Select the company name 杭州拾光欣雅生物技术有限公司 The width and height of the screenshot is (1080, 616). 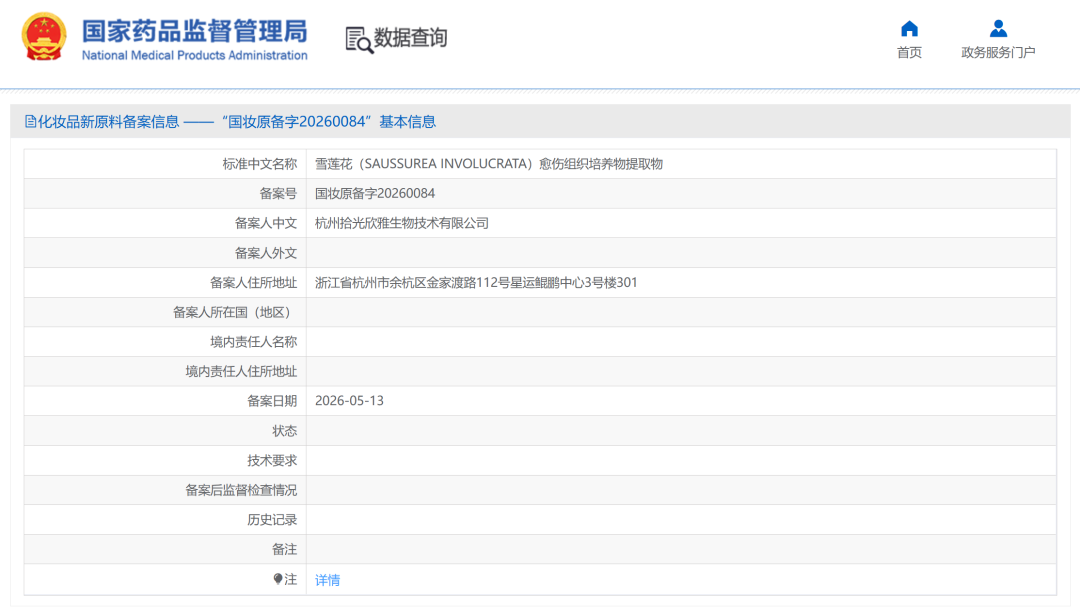402,223
